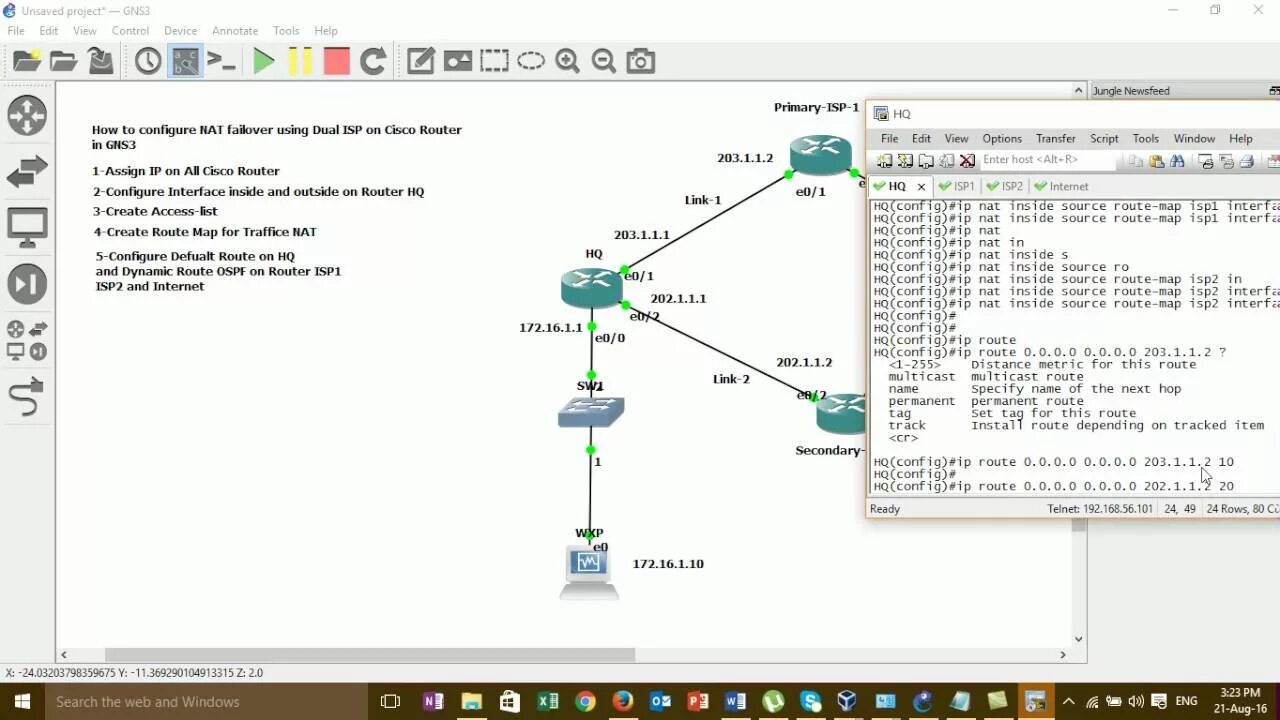Select the HQ router in topology
Viewport: 1280px width, 720px height.
click(x=591, y=288)
